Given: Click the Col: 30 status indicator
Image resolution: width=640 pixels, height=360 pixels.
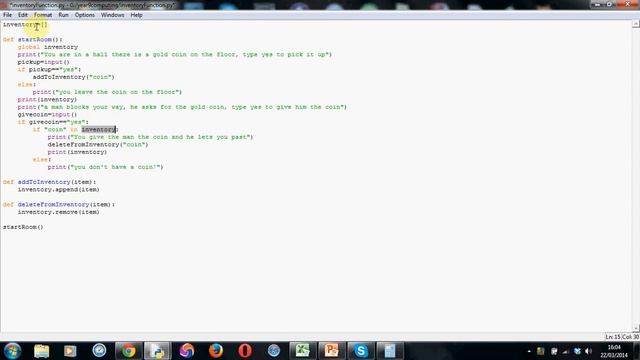Looking at the screenshot, I should [631, 337].
